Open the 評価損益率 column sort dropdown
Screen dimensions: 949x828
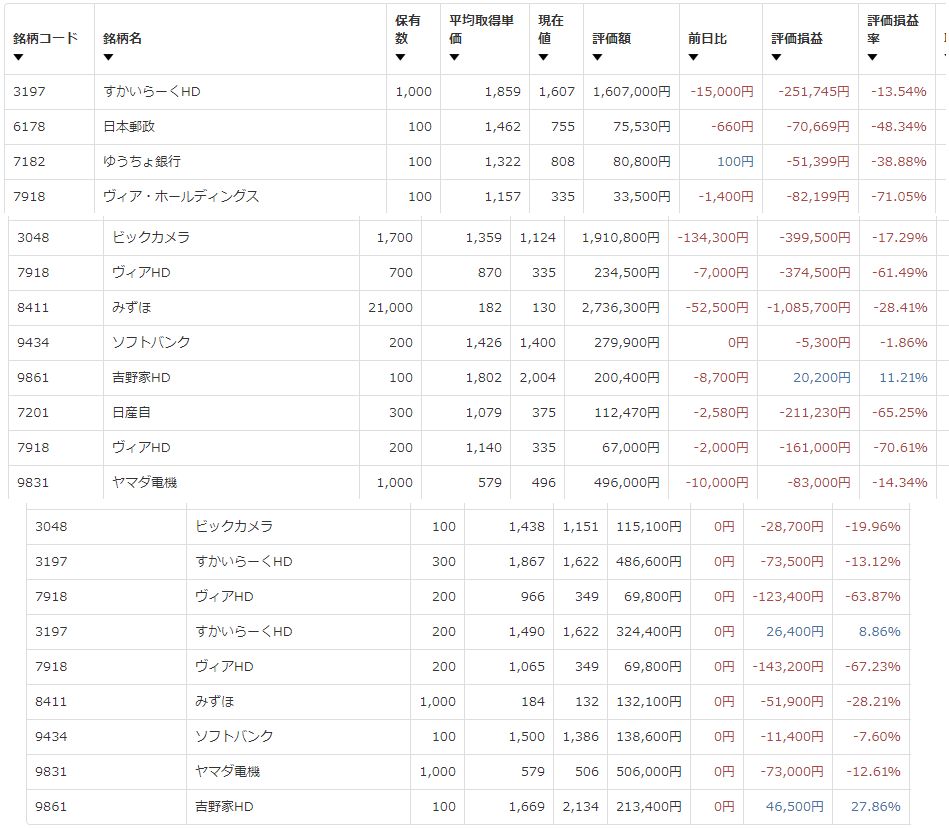pos(872,57)
